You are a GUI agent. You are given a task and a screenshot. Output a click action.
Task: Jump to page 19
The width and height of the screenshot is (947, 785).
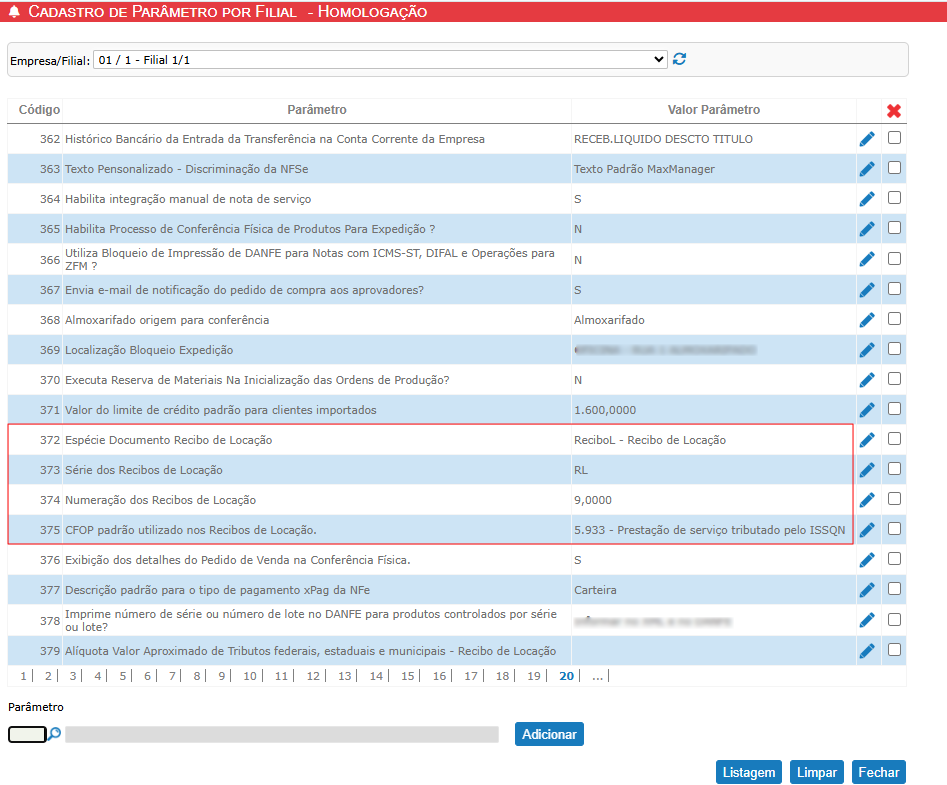(534, 676)
